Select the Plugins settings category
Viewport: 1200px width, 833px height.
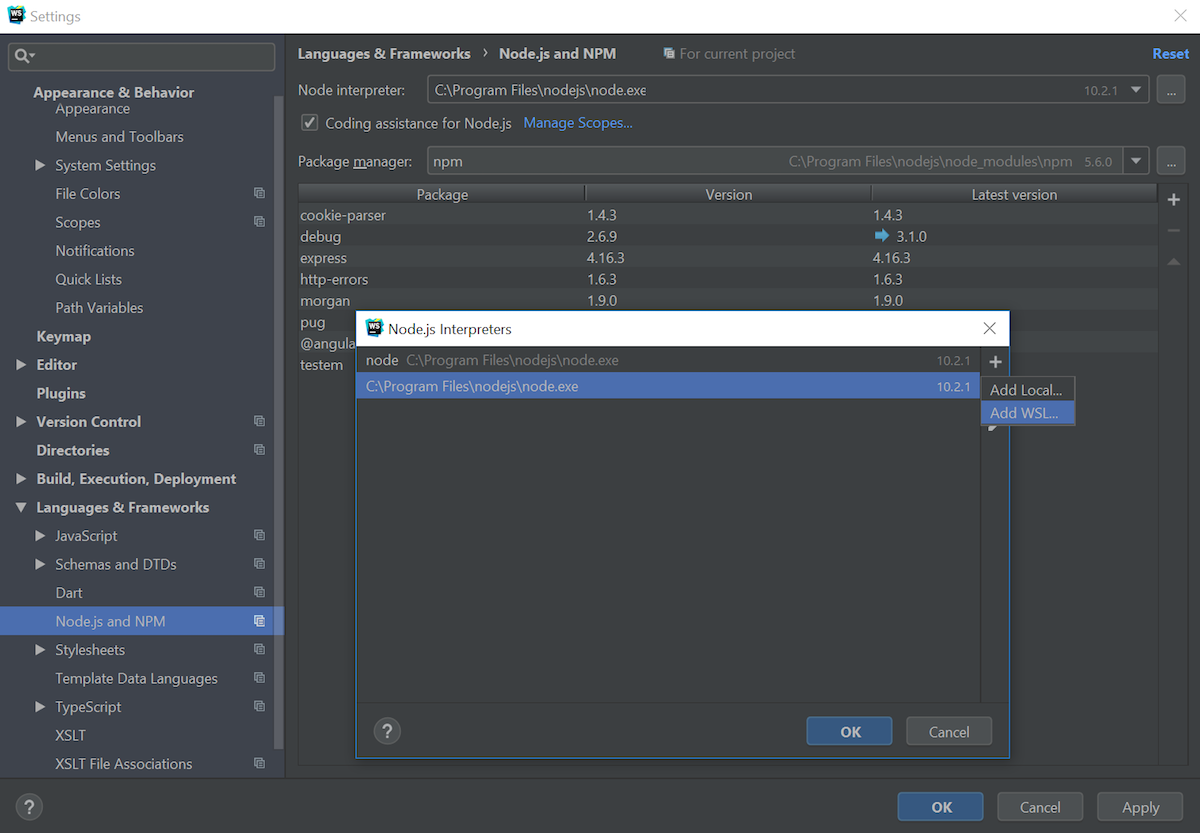point(61,393)
